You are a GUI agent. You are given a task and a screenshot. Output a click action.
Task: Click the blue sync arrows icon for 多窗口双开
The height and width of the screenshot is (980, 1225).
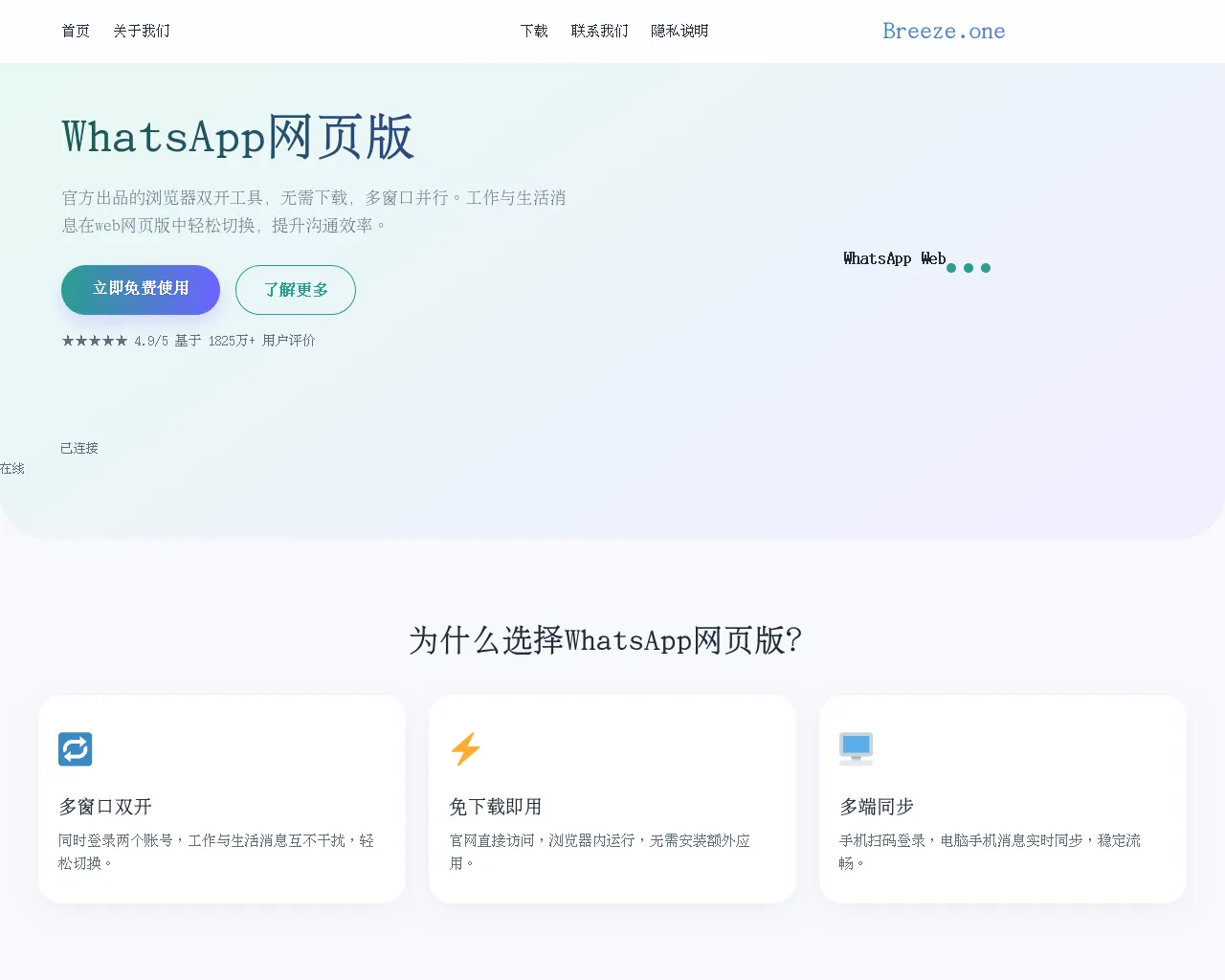(x=76, y=748)
